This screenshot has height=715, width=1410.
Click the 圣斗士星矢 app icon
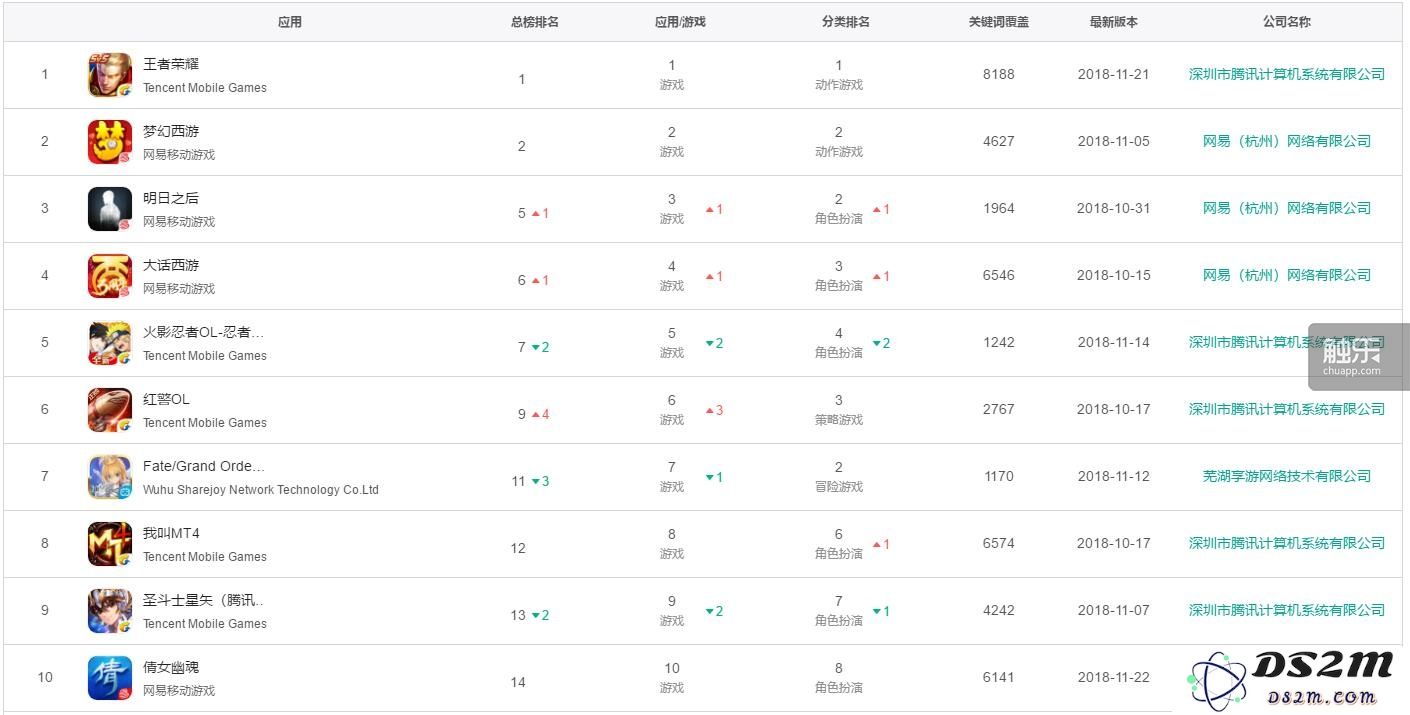(x=110, y=611)
